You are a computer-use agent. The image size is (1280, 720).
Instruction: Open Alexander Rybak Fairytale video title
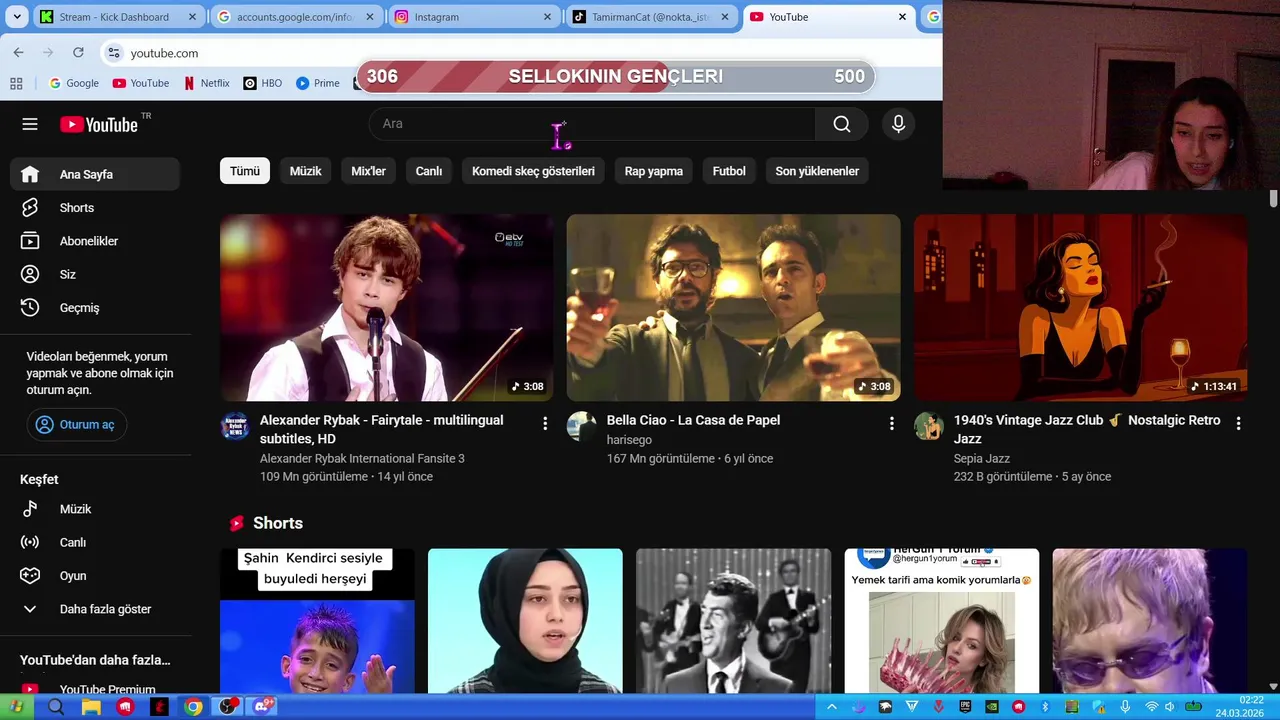382,429
